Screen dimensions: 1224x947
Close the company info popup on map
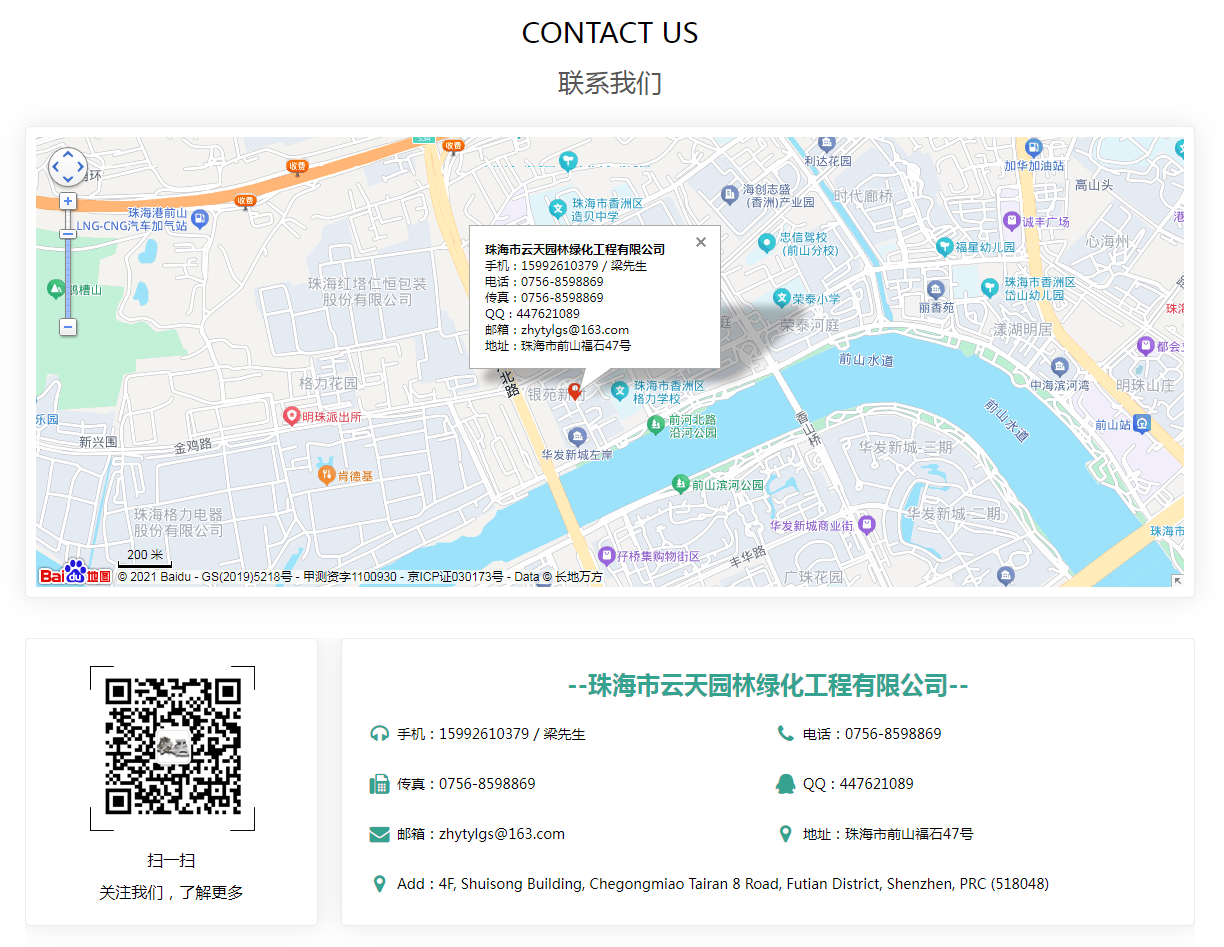[x=701, y=242]
